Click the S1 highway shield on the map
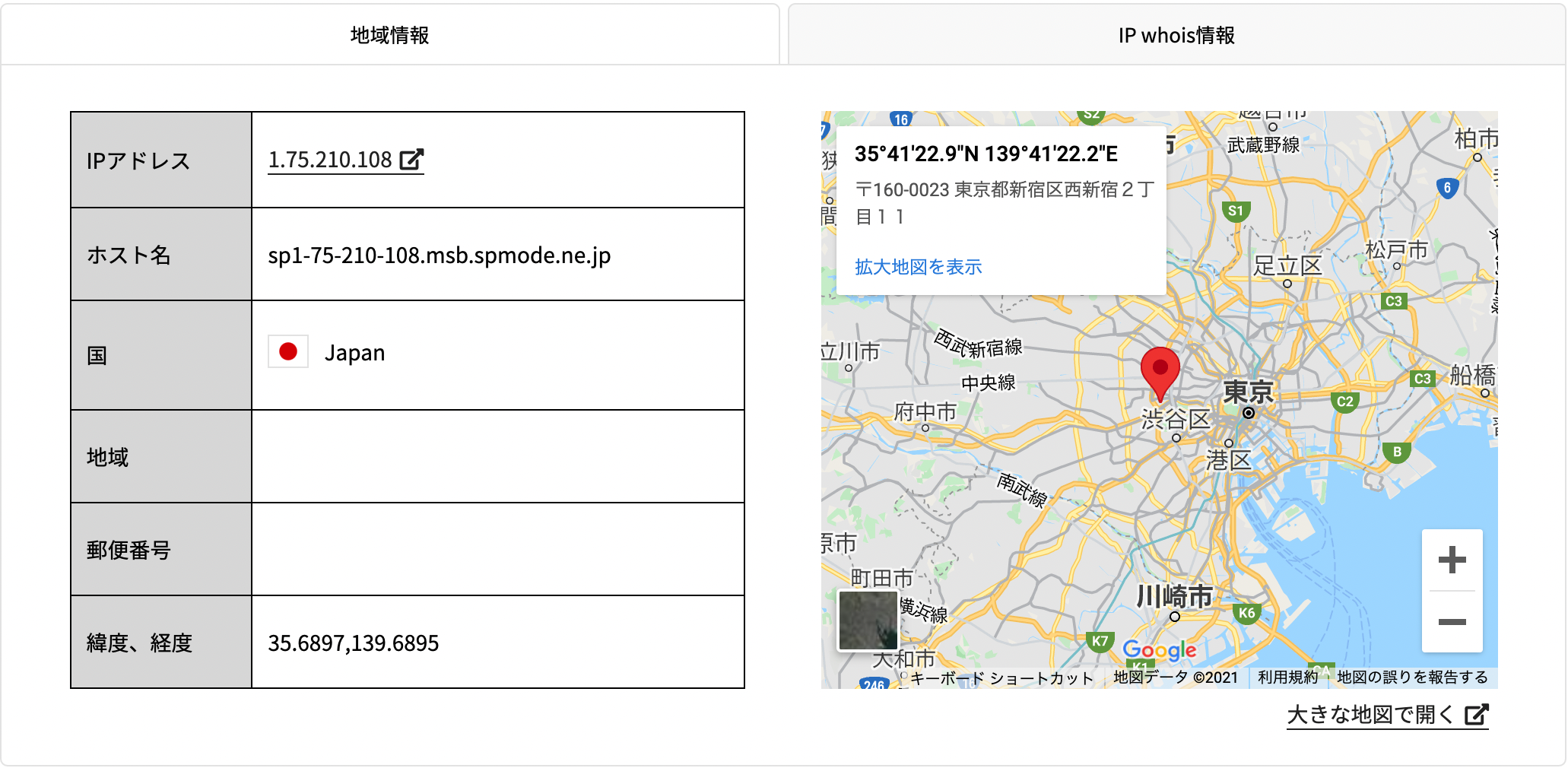The width and height of the screenshot is (1568, 768). click(x=1236, y=211)
